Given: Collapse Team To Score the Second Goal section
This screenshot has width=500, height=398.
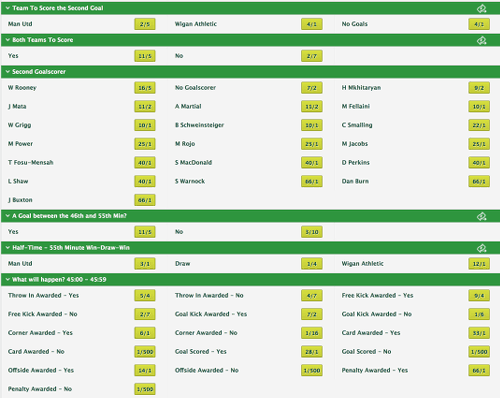Looking at the screenshot, I should point(8,8).
